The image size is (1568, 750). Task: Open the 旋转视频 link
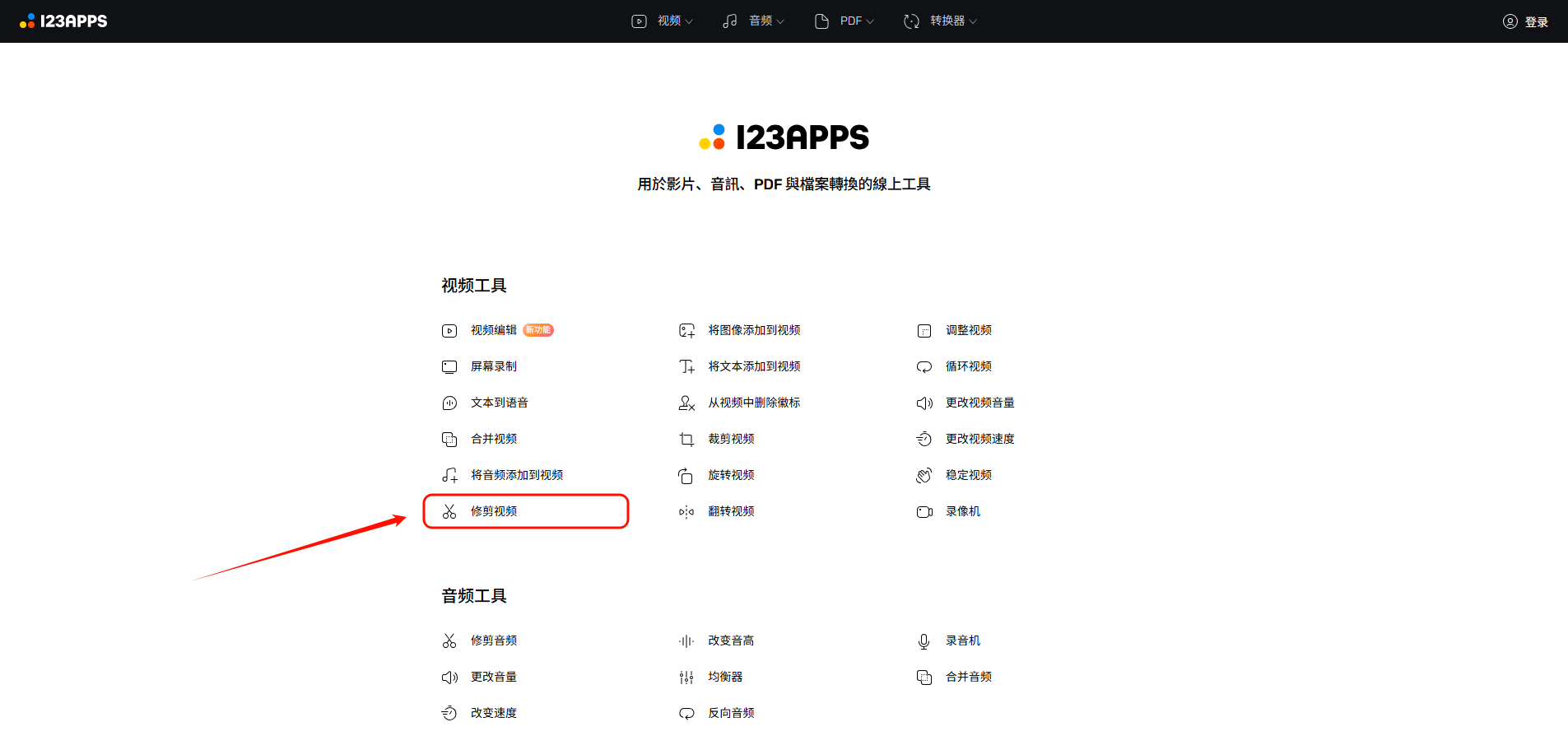point(731,475)
